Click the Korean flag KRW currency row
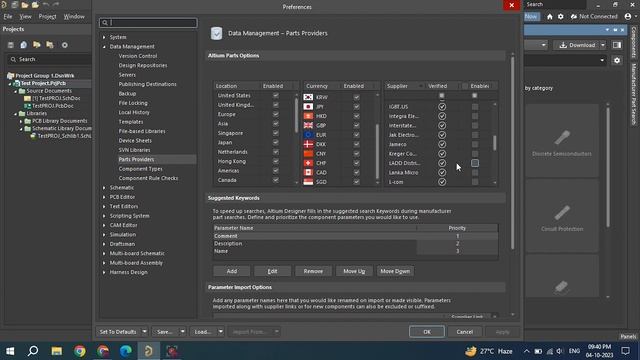 [x=339, y=97]
